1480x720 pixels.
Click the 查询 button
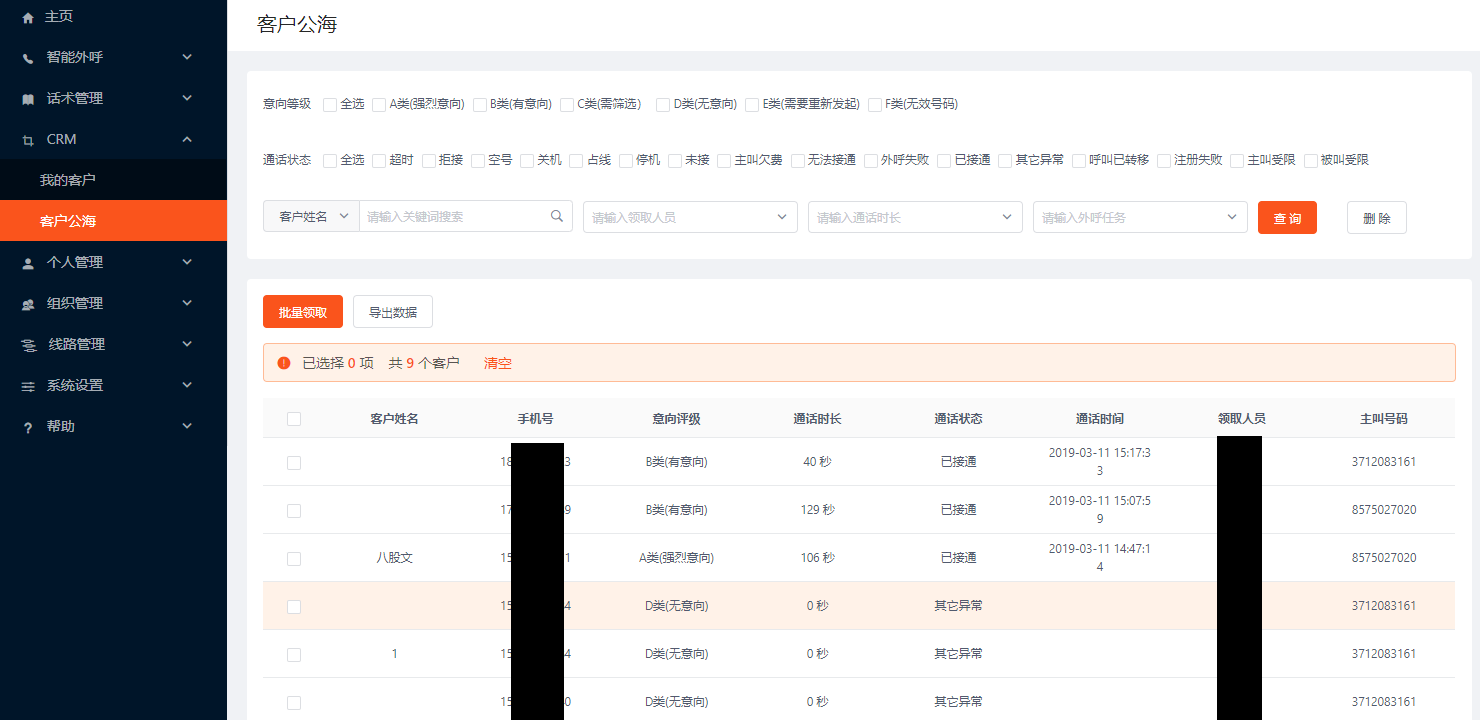pyautogui.click(x=1287, y=217)
